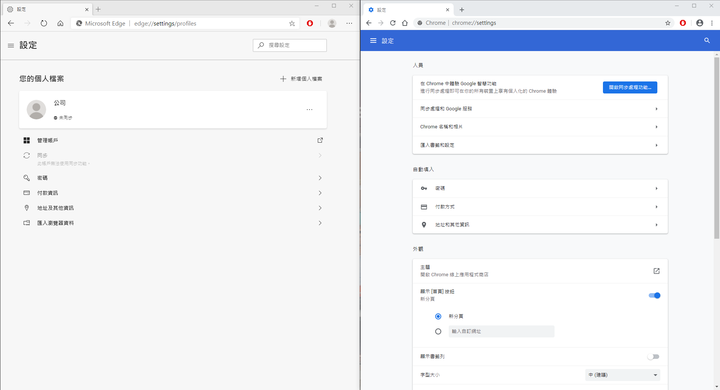This screenshot has height=390, width=720.
Task: Toggle the show bookmarks bar switch
Action: click(654, 356)
